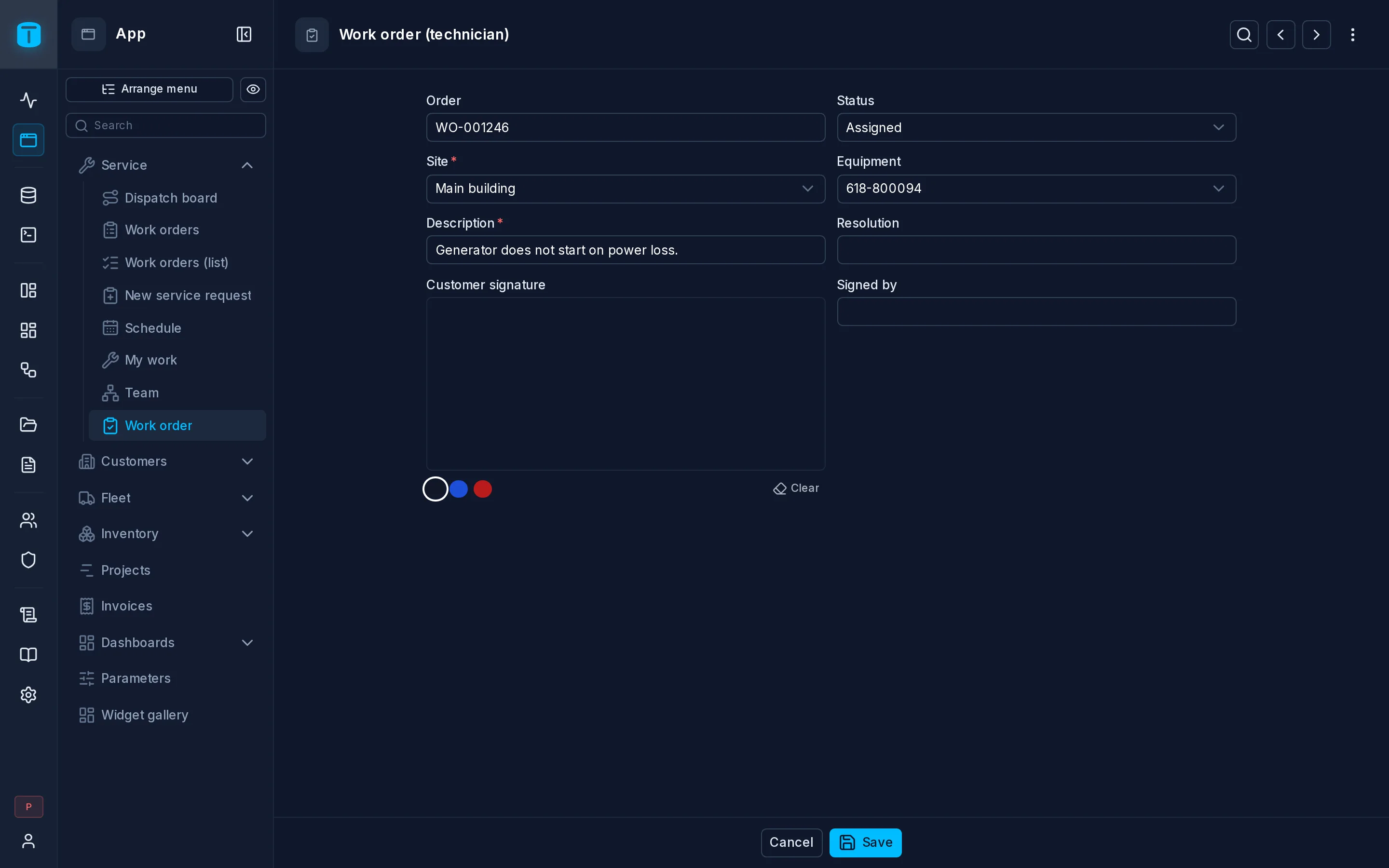Open the Status dropdown showing Assigned
This screenshot has width=1389, height=868.
[1036, 127]
